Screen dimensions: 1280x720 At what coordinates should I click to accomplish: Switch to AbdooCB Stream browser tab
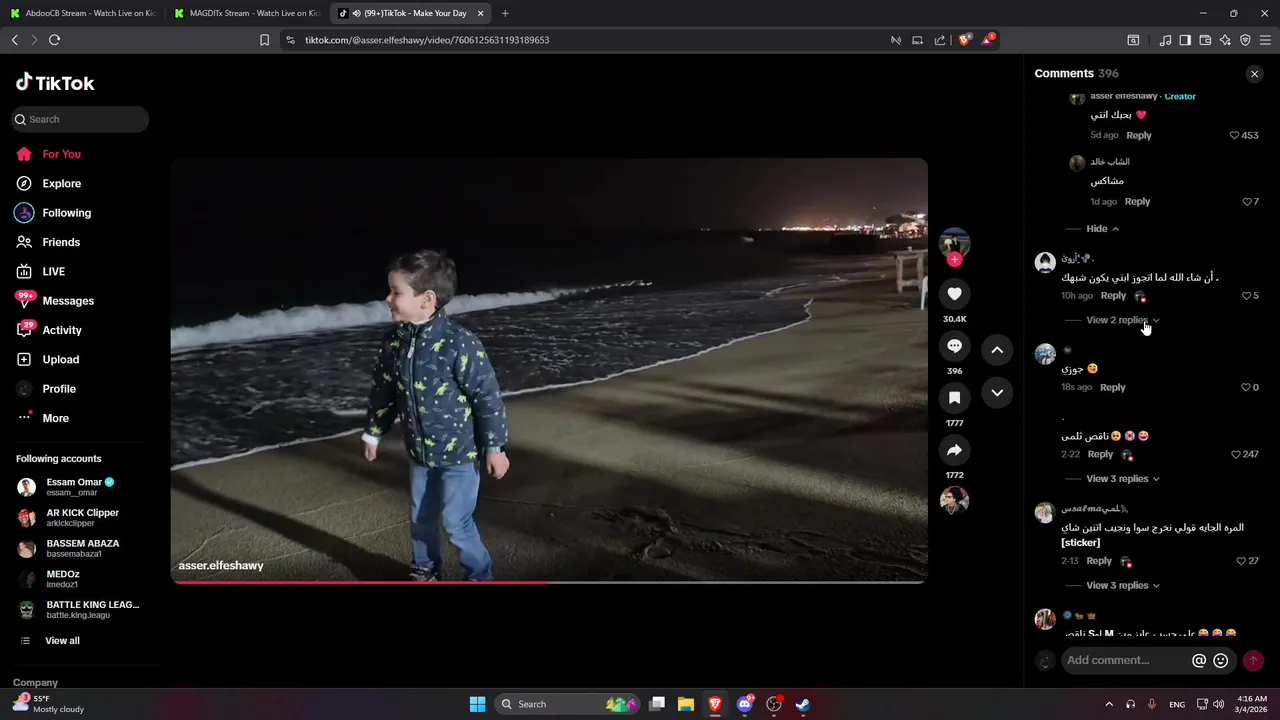[x=82, y=13]
